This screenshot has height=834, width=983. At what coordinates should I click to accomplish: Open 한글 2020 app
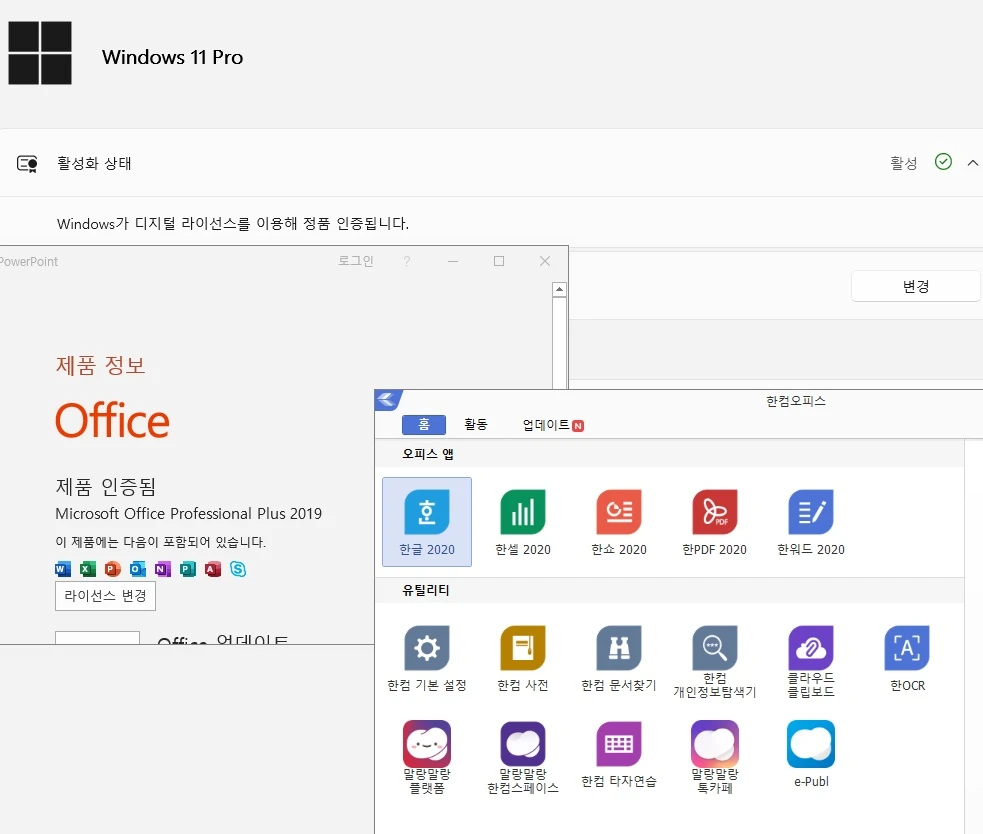coord(427,522)
